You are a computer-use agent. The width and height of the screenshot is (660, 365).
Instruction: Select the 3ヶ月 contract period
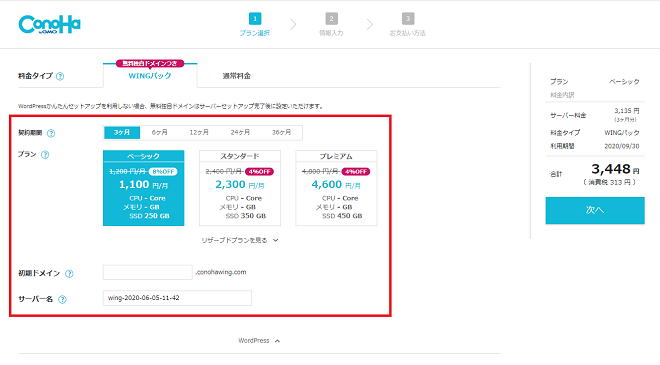122,132
